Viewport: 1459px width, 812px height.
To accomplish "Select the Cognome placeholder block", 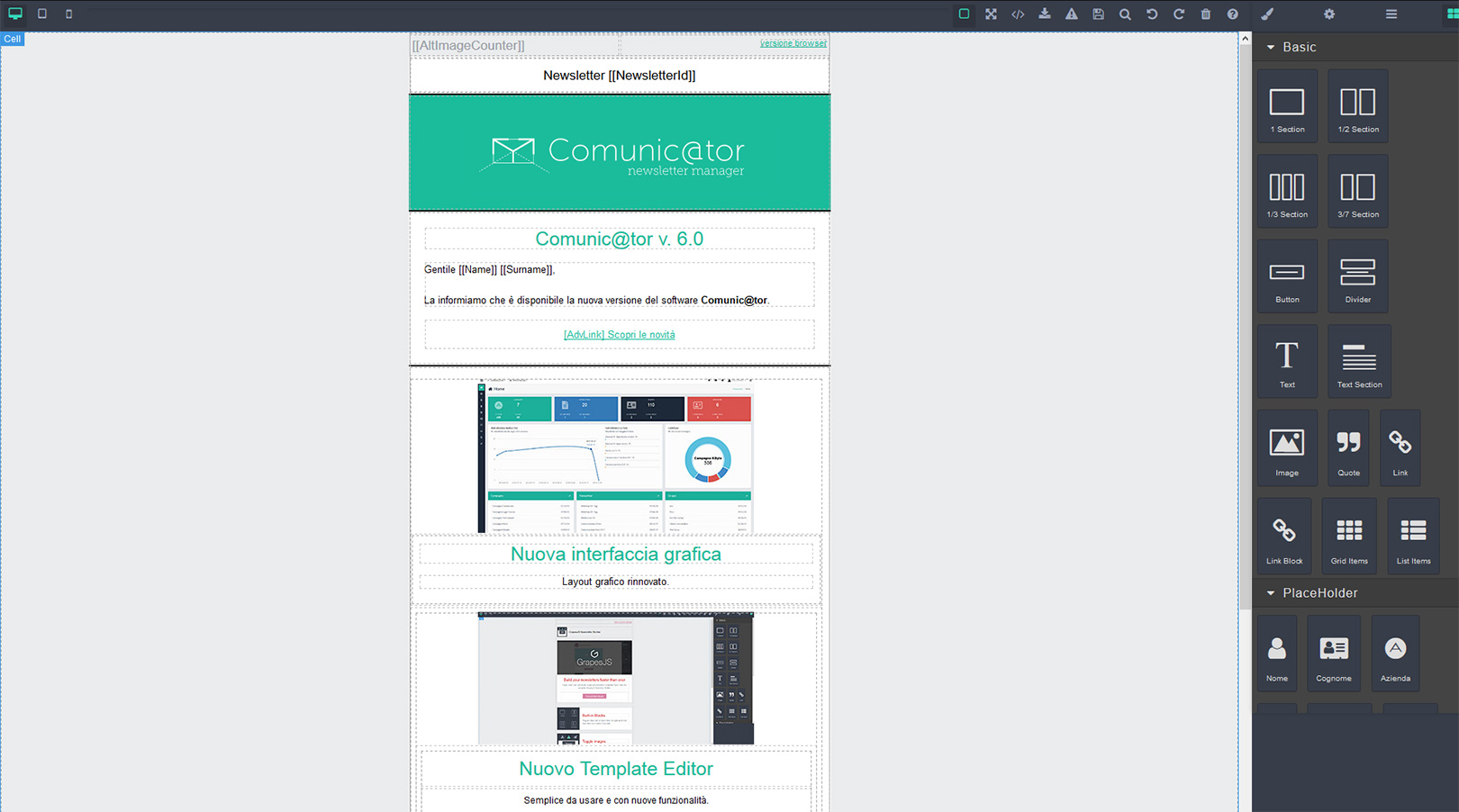I will click(1334, 654).
